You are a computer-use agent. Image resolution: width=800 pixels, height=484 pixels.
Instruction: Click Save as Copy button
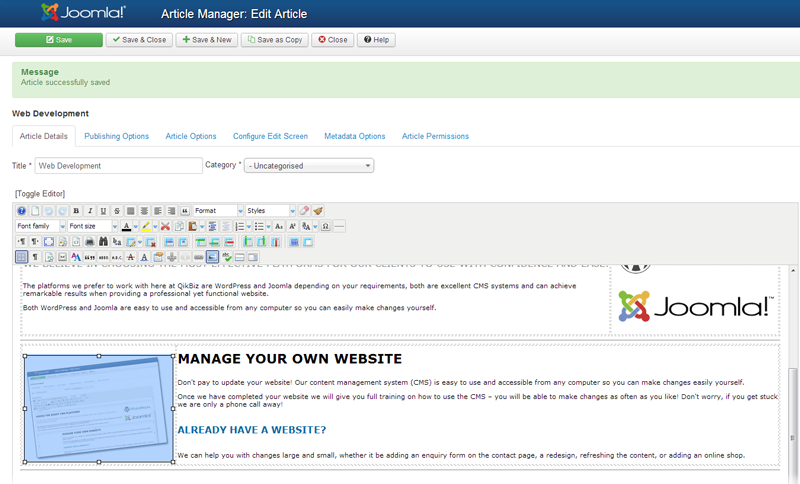275,40
